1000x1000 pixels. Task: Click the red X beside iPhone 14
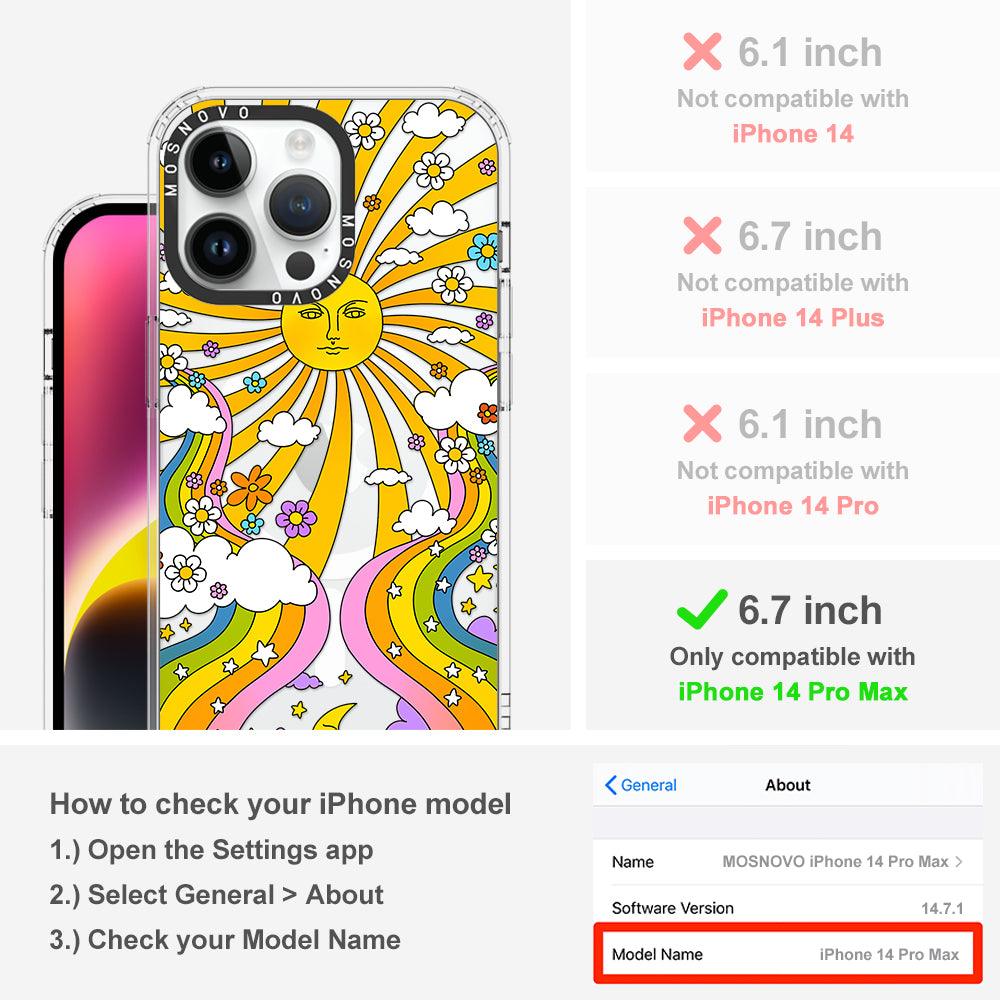point(702,52)
